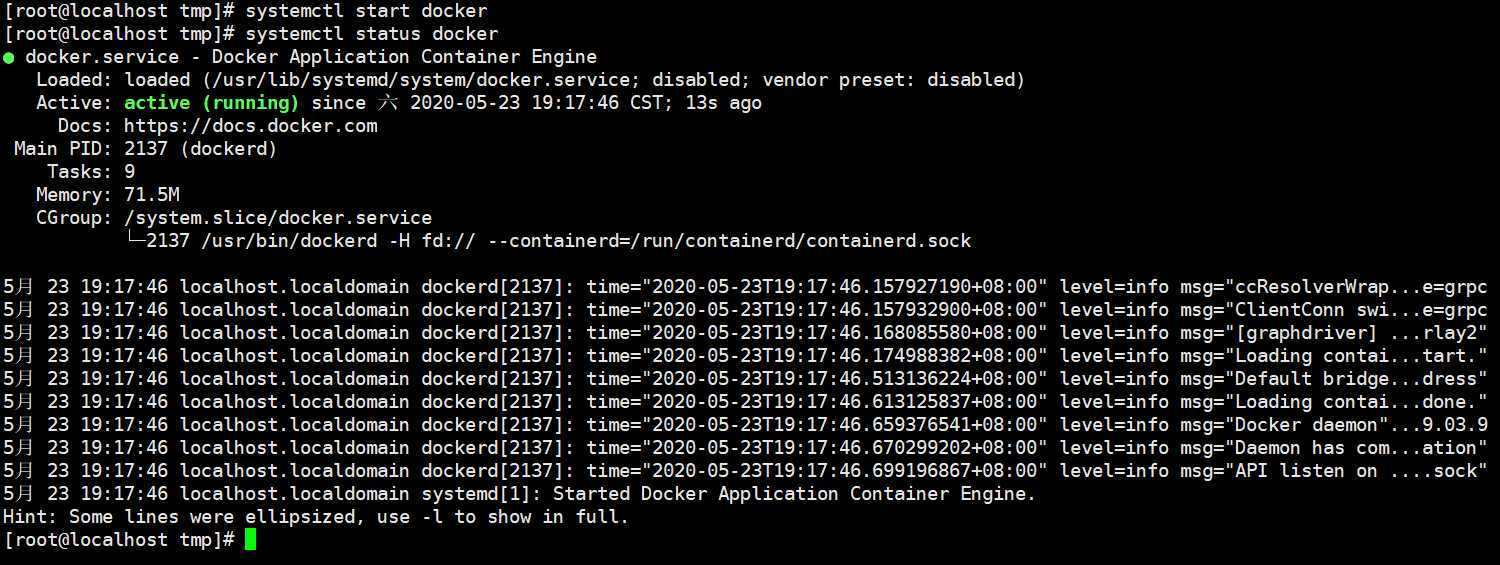Screen dimensions: 1500x565
Task: Click the 'systemctl start docker' command text
Action: point(366,12)
